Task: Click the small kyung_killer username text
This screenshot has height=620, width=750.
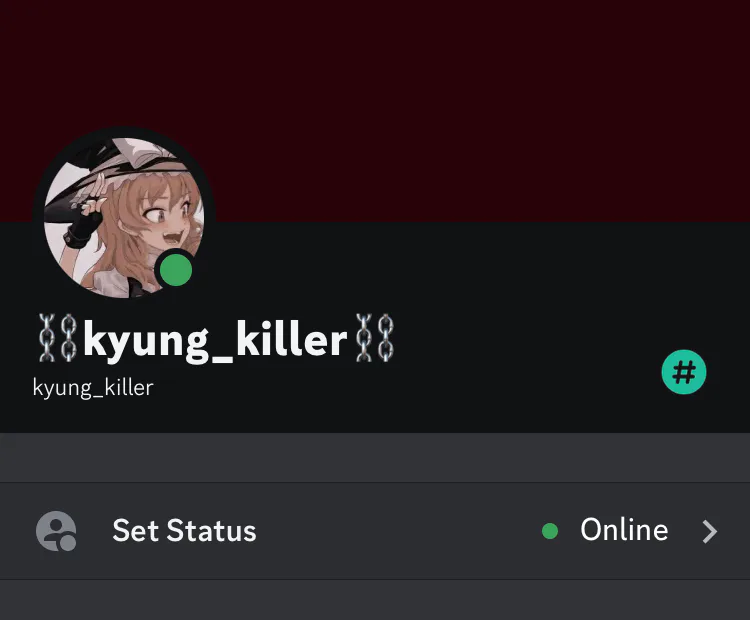Action: 93,388
